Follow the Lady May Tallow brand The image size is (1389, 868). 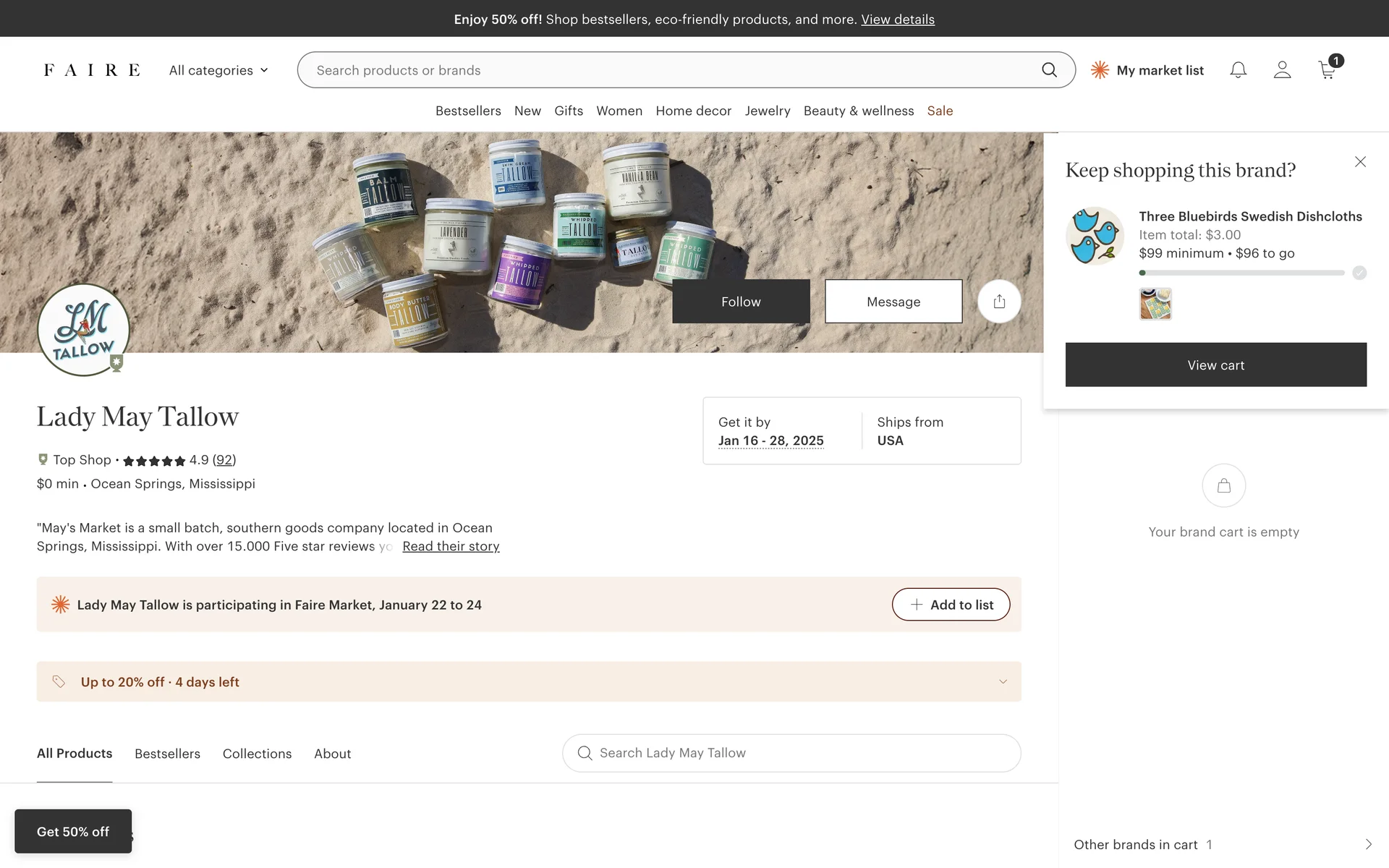[x=741, y=302]
